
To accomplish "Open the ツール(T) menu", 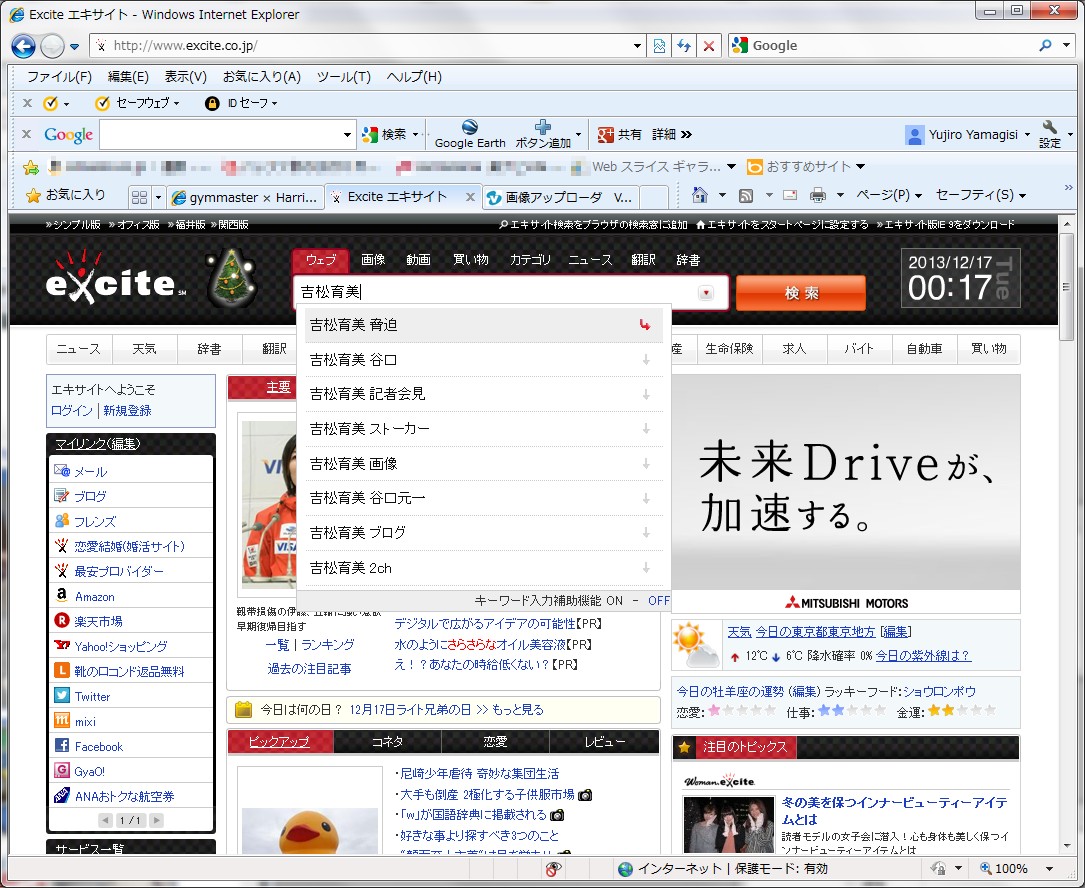I will (343, 77).
